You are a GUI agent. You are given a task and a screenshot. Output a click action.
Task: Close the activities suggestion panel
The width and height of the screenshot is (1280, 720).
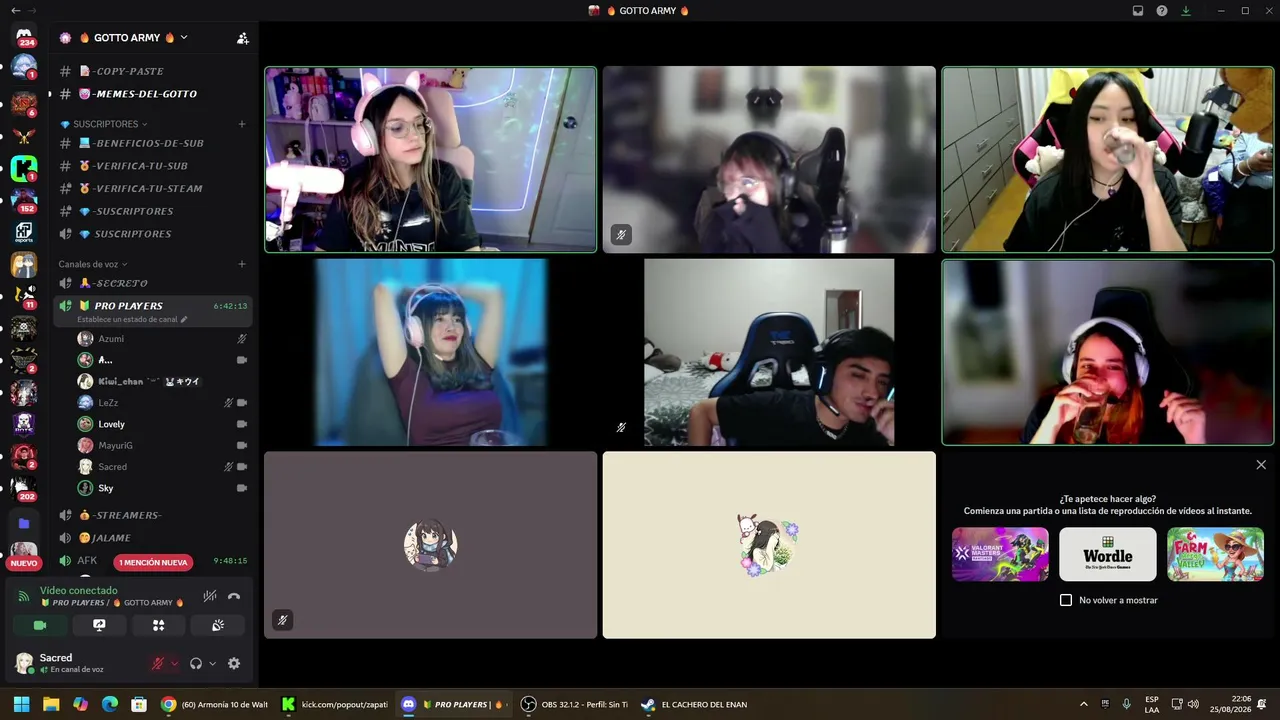tap(1261, 465)
